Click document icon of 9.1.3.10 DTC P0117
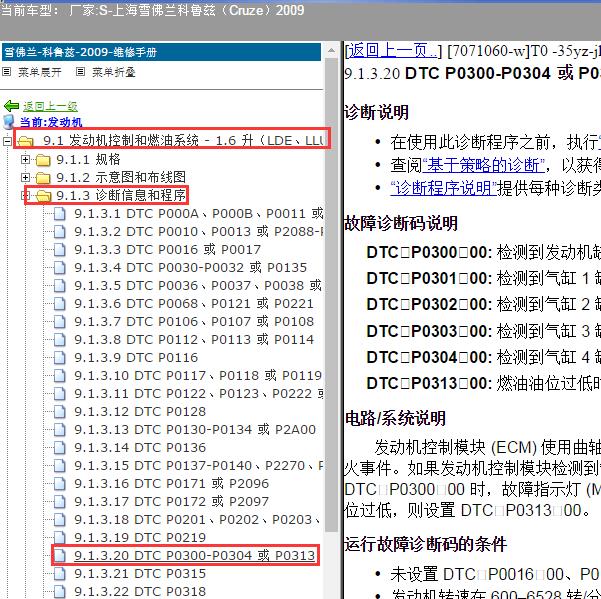 tap(59, 376)
